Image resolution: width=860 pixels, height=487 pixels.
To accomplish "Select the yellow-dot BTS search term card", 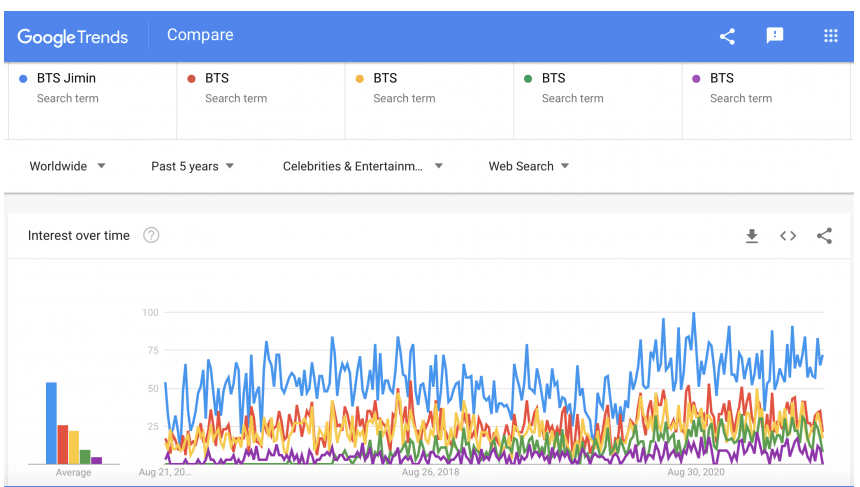I will coord(429,101).
